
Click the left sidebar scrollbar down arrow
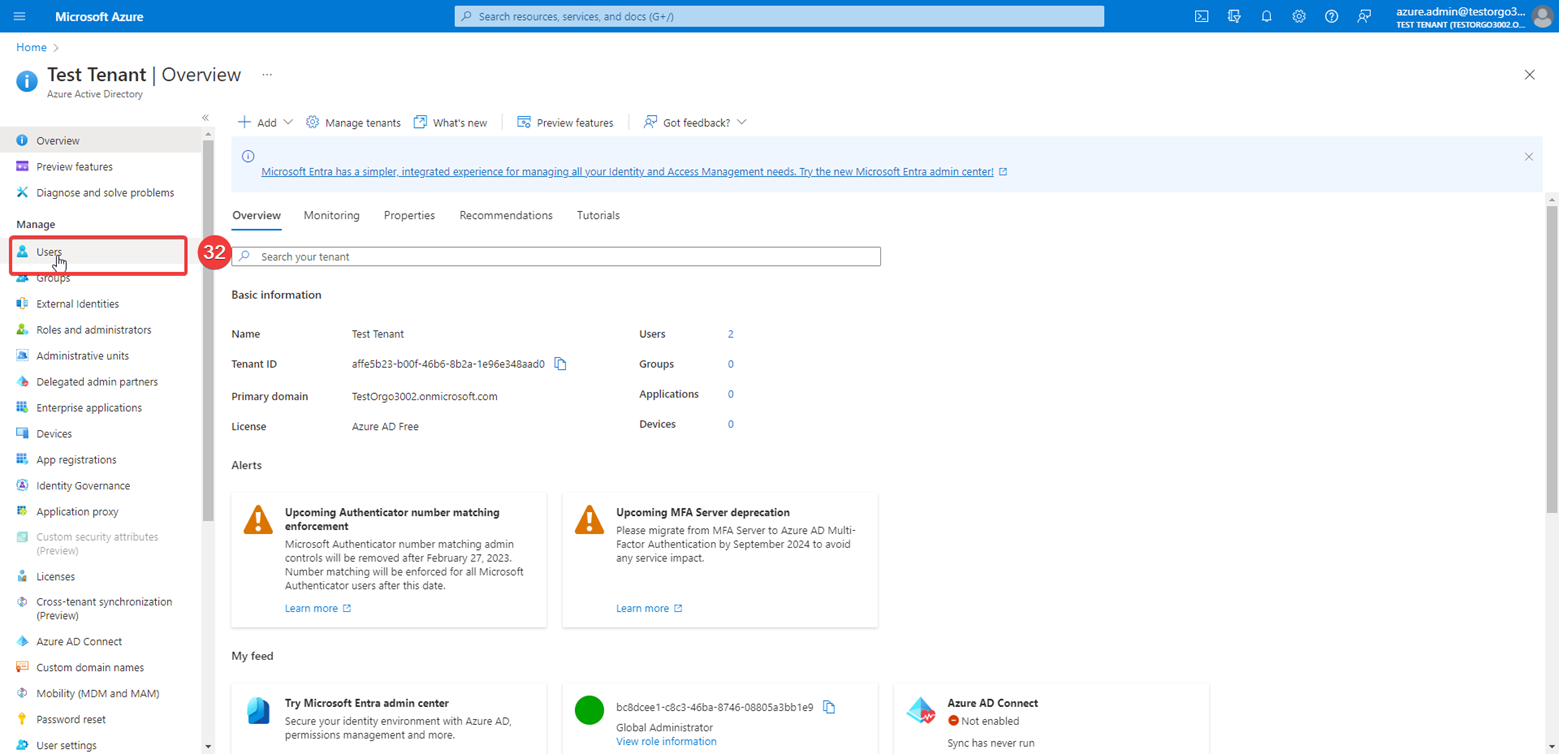pyautogui.click(x=208, y=746)
